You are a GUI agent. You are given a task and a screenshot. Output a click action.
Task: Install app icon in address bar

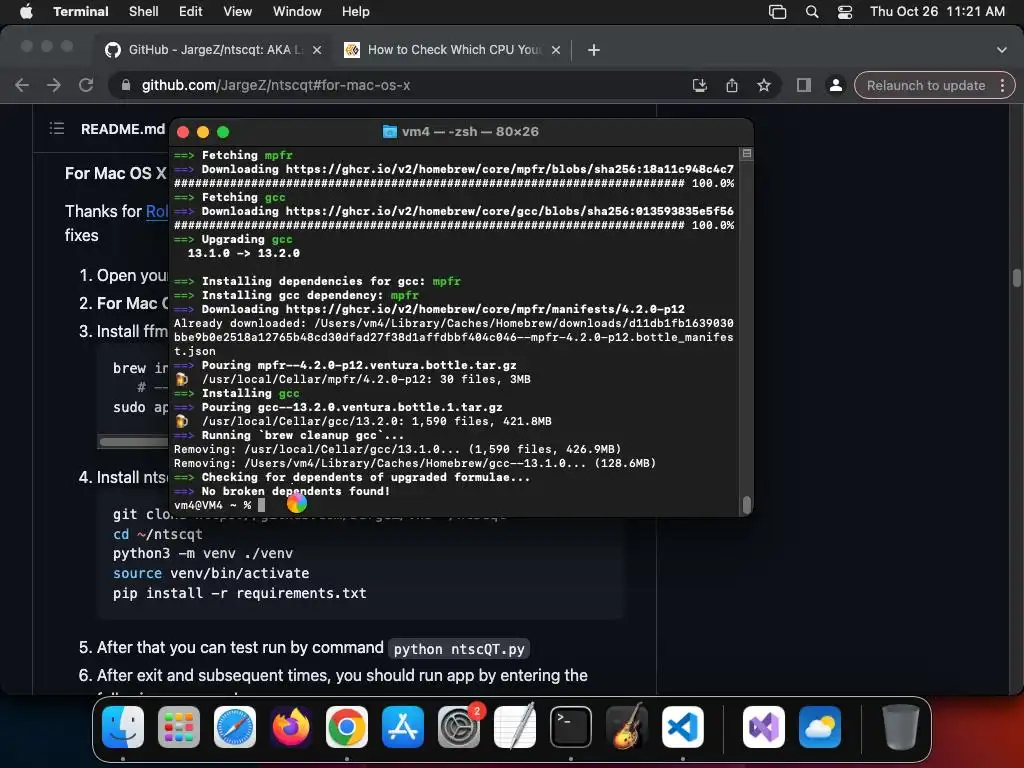pos(699,85)
